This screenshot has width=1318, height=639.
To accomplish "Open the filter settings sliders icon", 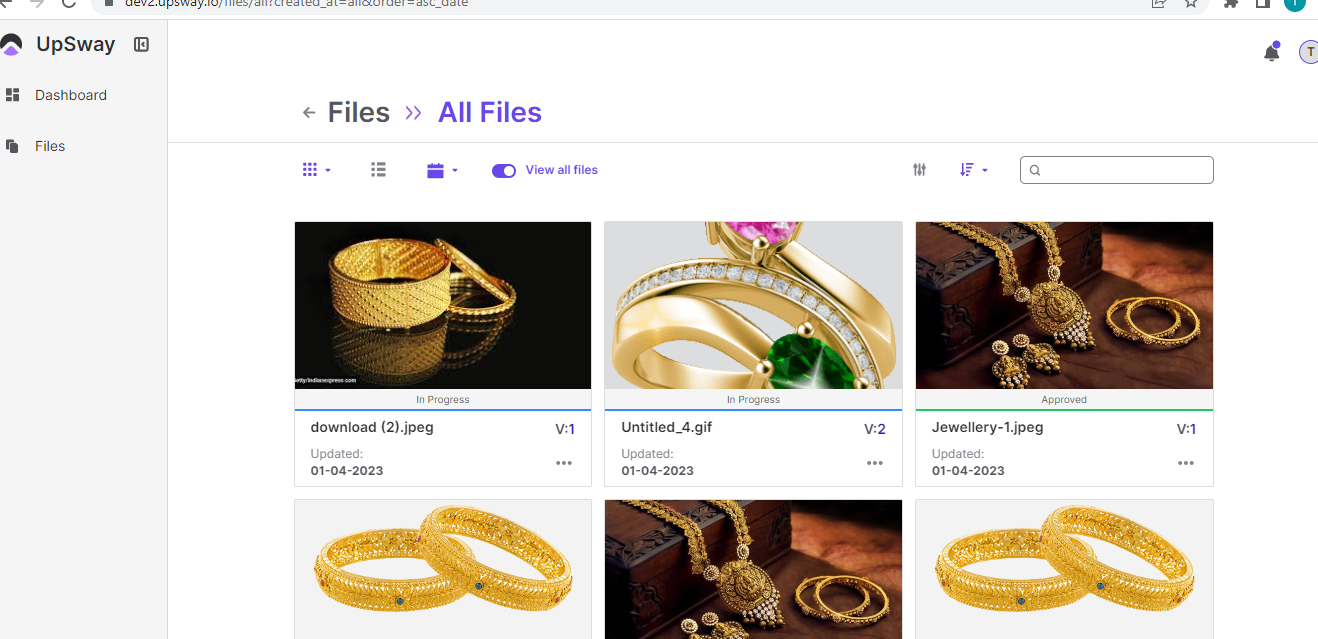I will tap(920, 170).
